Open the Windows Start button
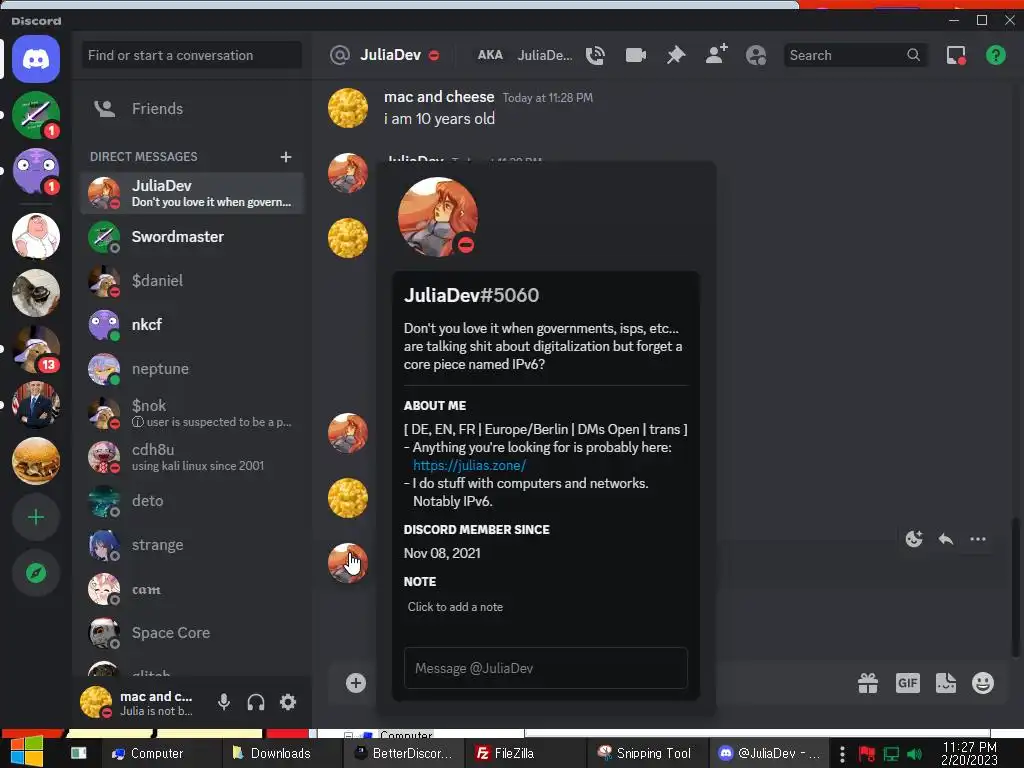Image resolution: width=1024 pixels, height=768 pixels. coord(27,752)
